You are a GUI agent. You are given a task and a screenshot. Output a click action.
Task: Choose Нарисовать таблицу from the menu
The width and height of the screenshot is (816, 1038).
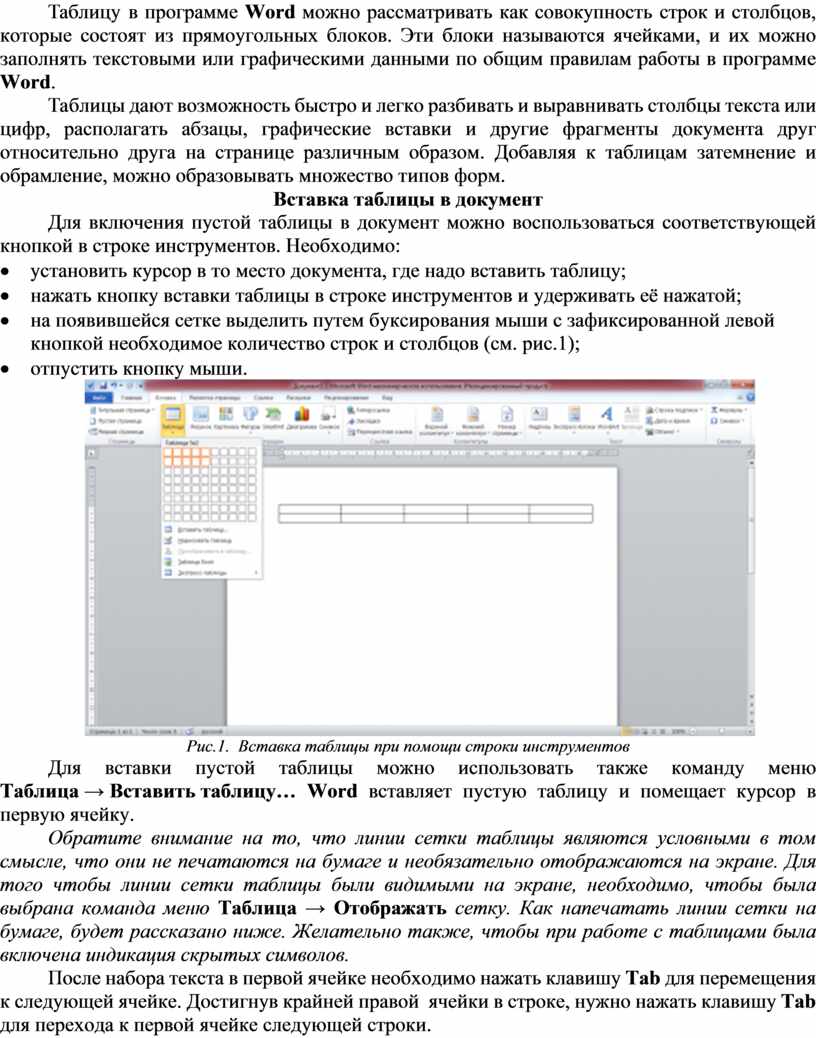(x=202, y=540)
